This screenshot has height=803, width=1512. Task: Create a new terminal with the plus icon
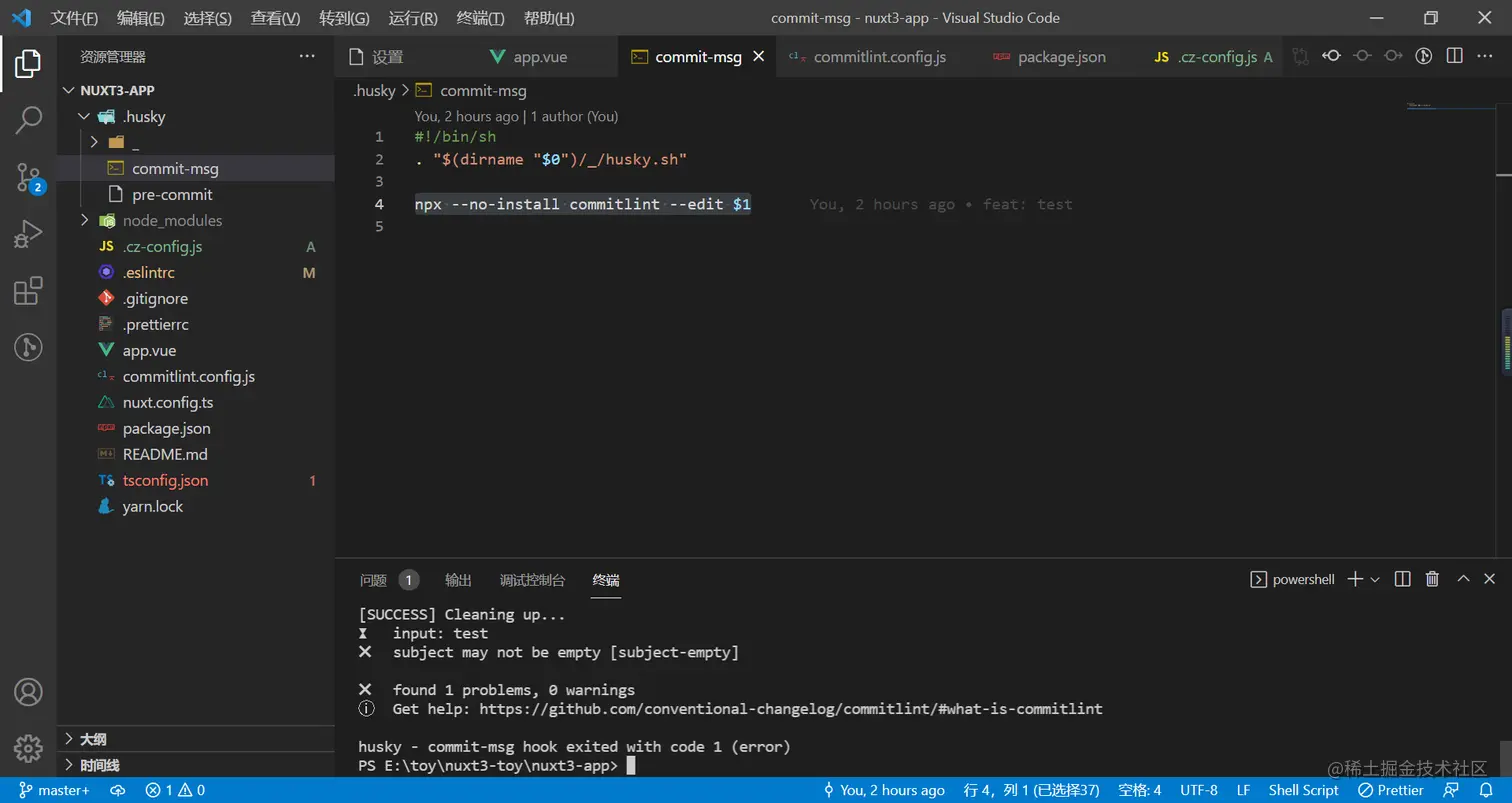point(1355,579)
